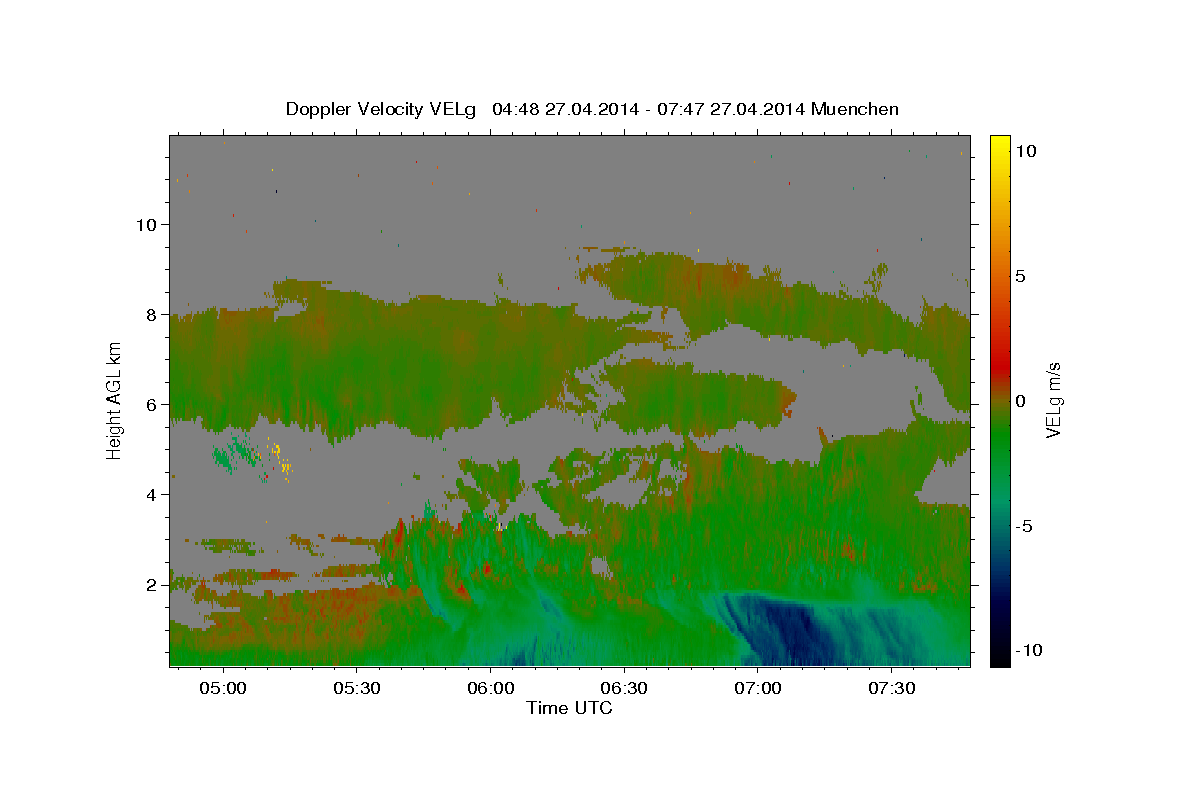The height and width of the screenshot is (800, 1200).
Task: Click the yellow speckles near 05:10 at 5 km
Action: click(280, 458)
